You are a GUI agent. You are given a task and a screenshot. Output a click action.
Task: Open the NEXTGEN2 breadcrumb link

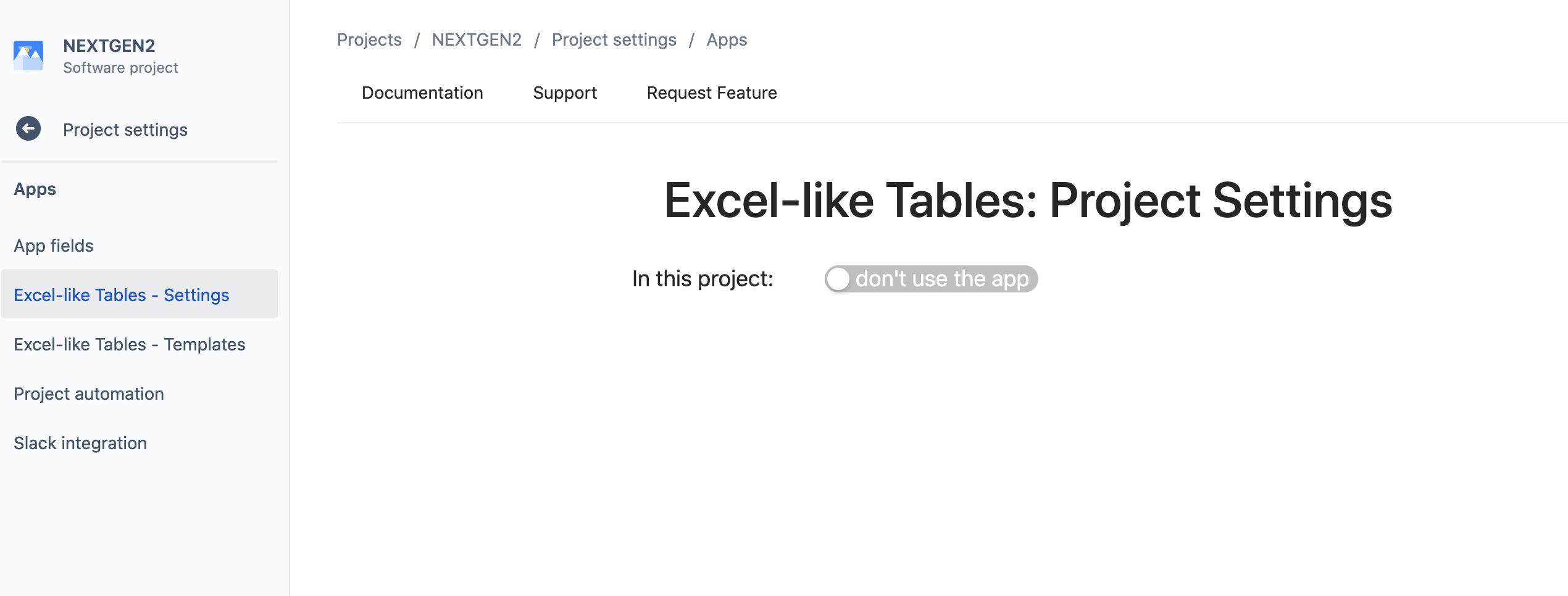pyautogui.click(x=477, y=40)
